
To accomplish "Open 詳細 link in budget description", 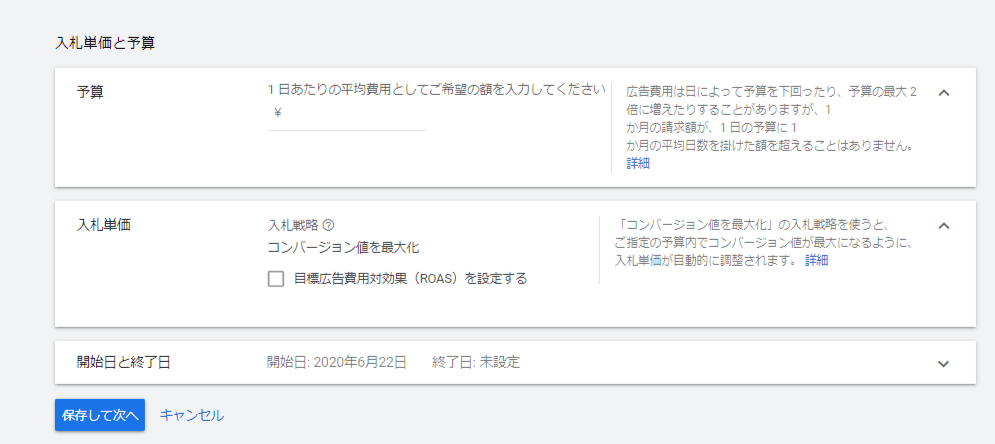I will [638, 164].
